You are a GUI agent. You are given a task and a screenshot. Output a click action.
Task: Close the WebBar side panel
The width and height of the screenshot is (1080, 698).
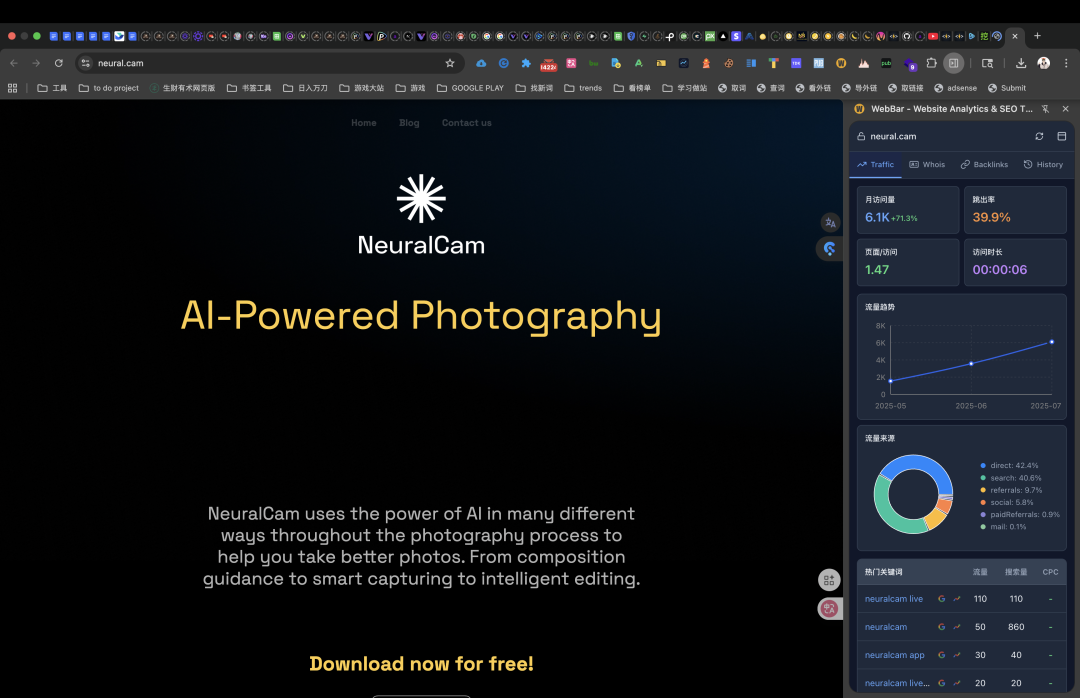[1066, 109]
